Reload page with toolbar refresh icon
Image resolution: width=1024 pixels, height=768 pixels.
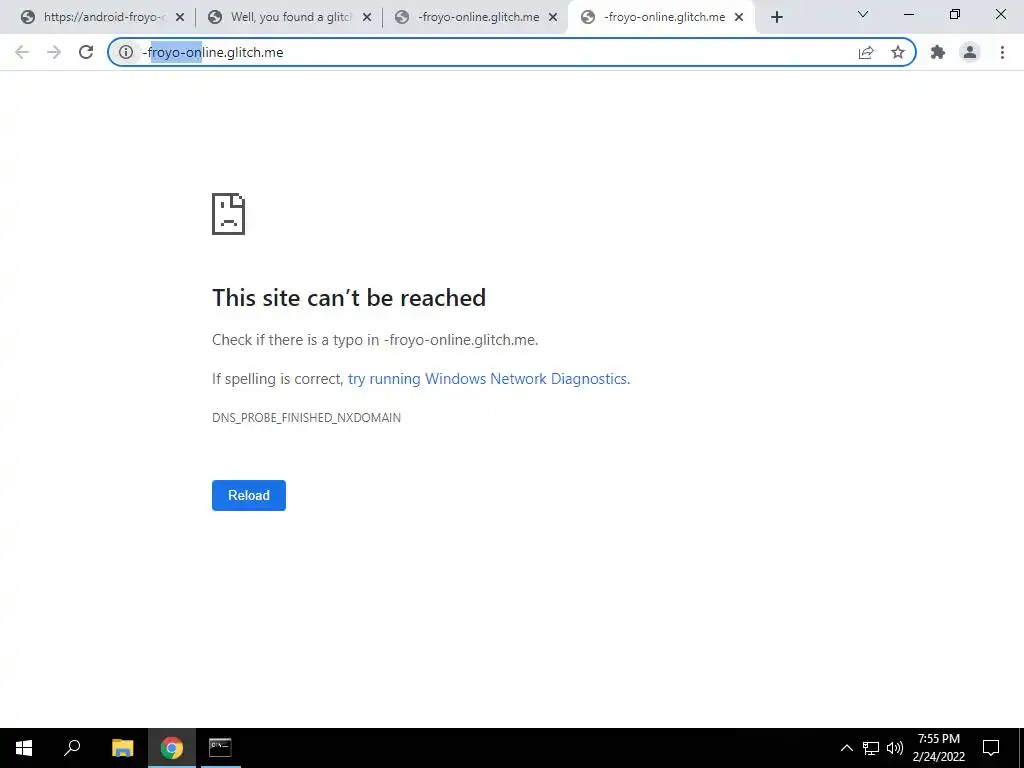(x=86, y=52)
